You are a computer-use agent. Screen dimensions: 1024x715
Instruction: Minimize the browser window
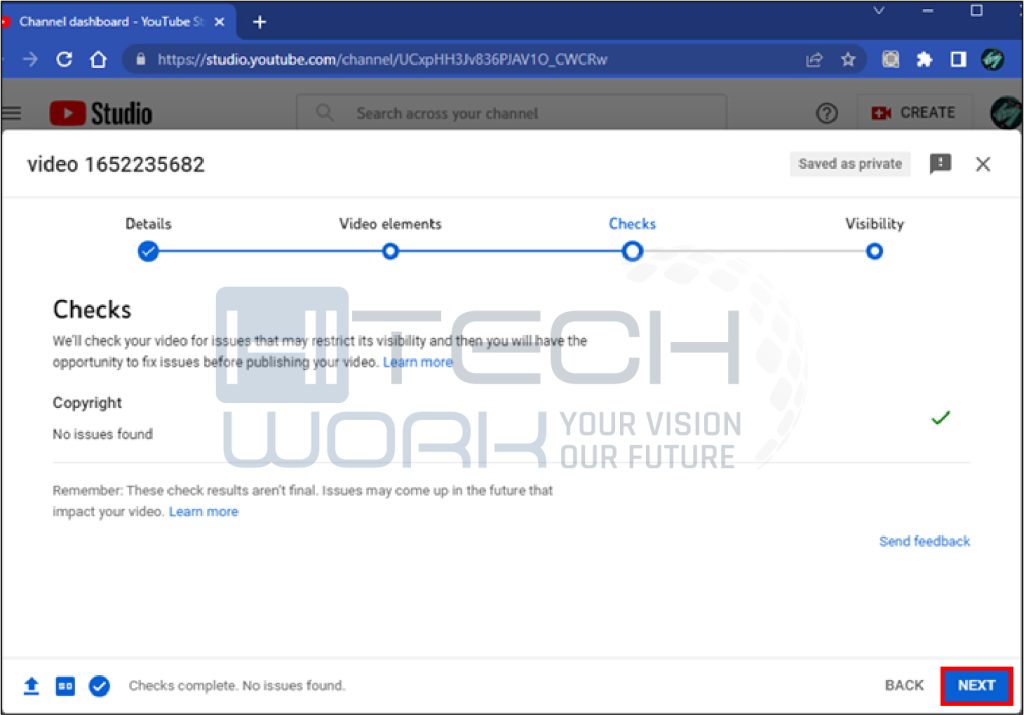click(927, 10)
